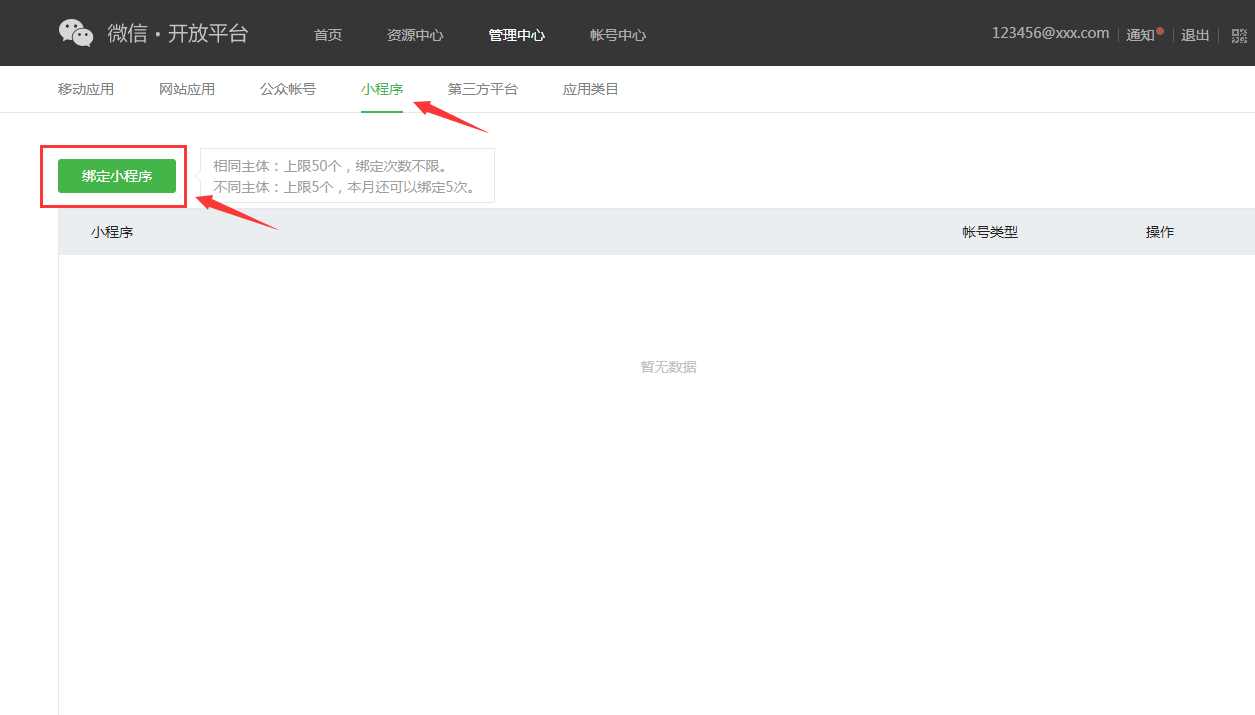1255x715 pixels.
Task: Switch to the 第三方平台 tab
Action: 483,89
